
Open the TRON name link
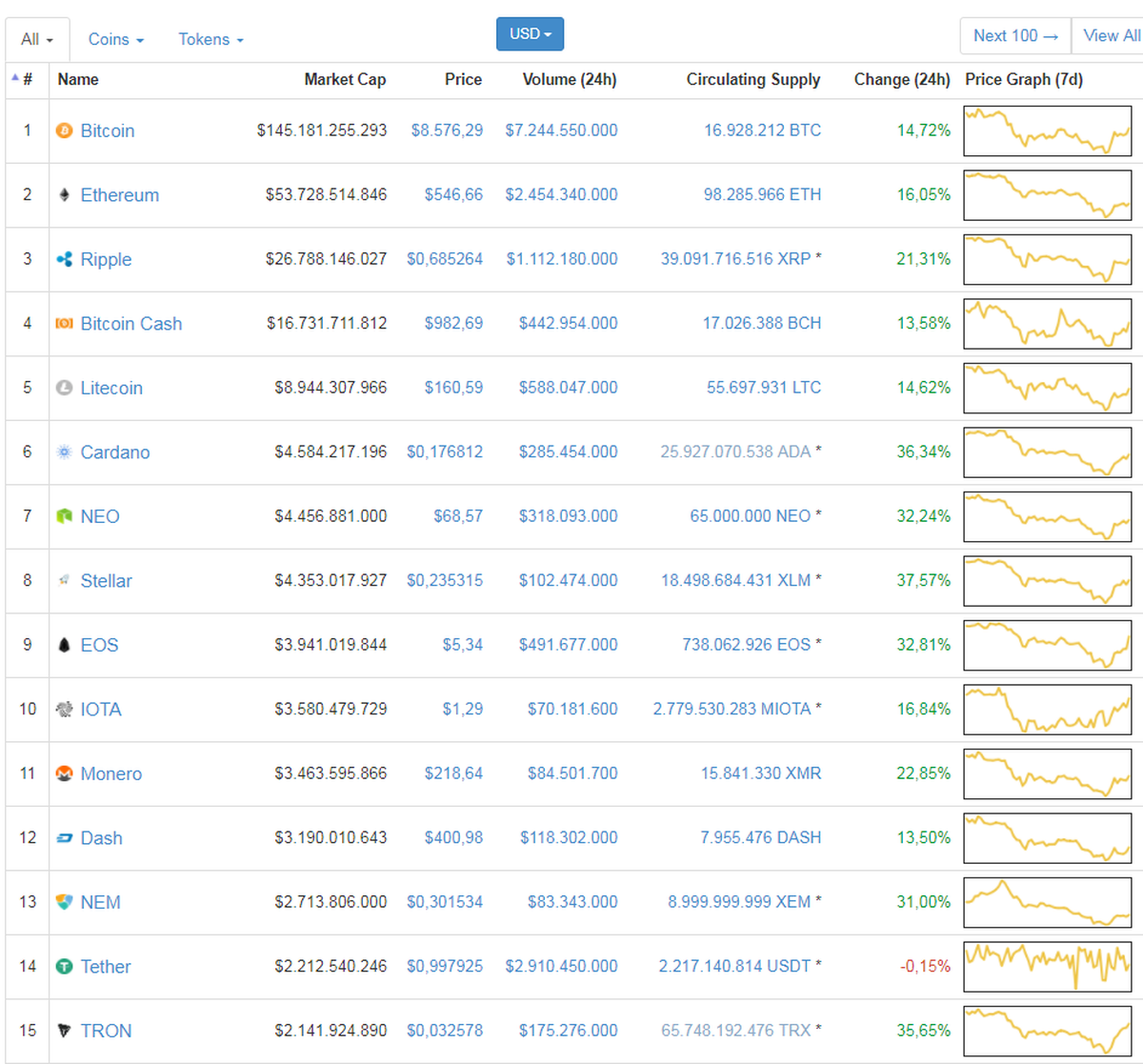pos(106,1031)
